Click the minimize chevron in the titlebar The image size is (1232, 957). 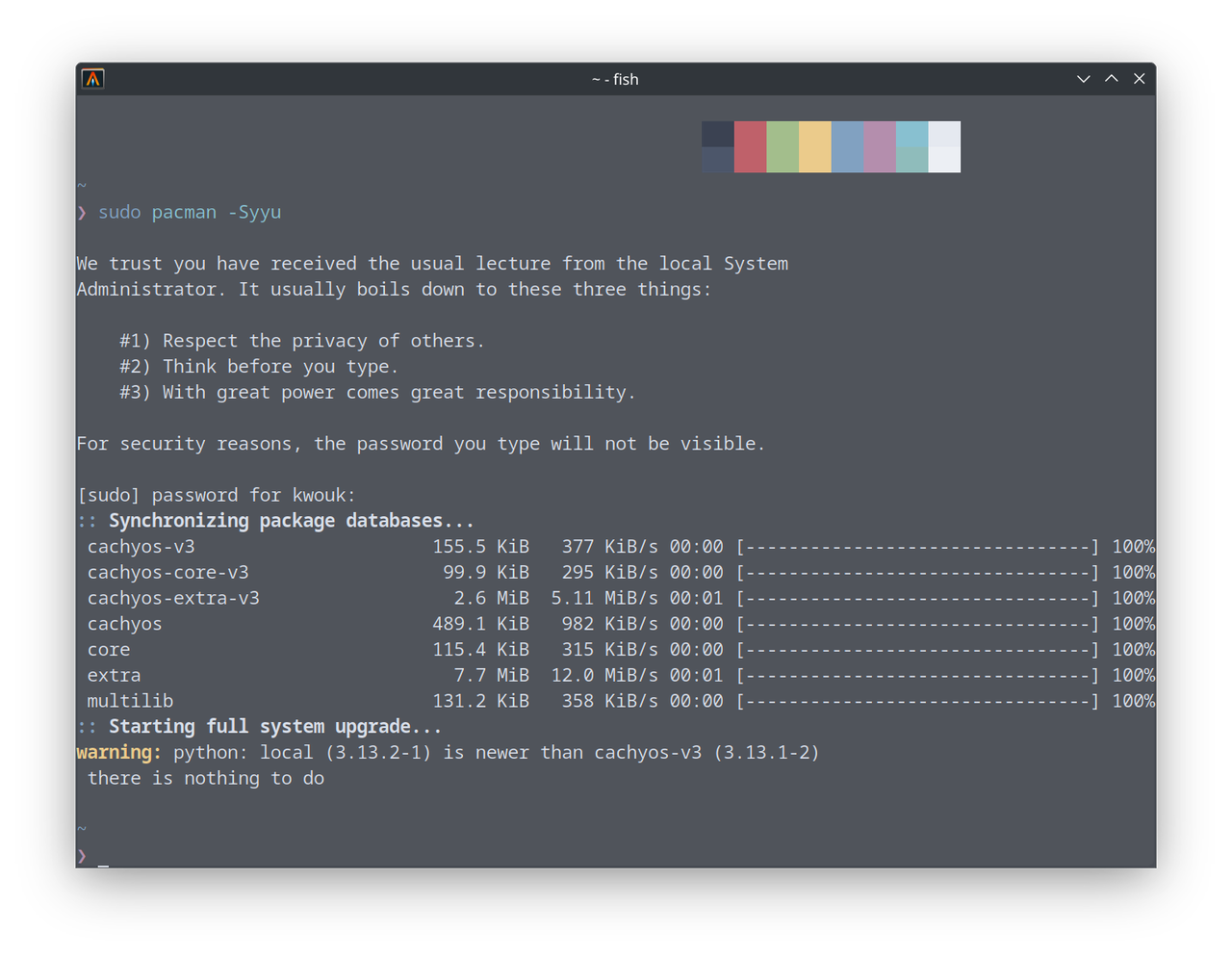(x=1083, y=78)
